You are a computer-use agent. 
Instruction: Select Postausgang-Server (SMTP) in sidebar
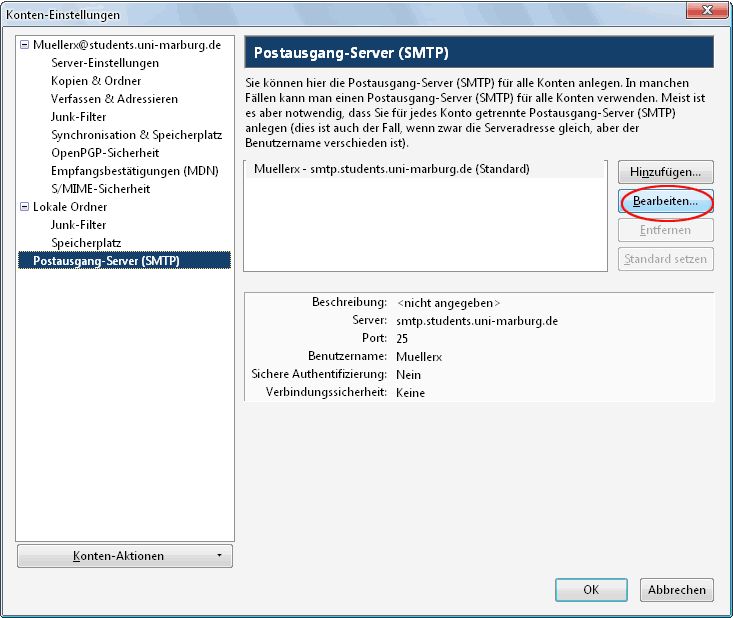pos(106,261)
